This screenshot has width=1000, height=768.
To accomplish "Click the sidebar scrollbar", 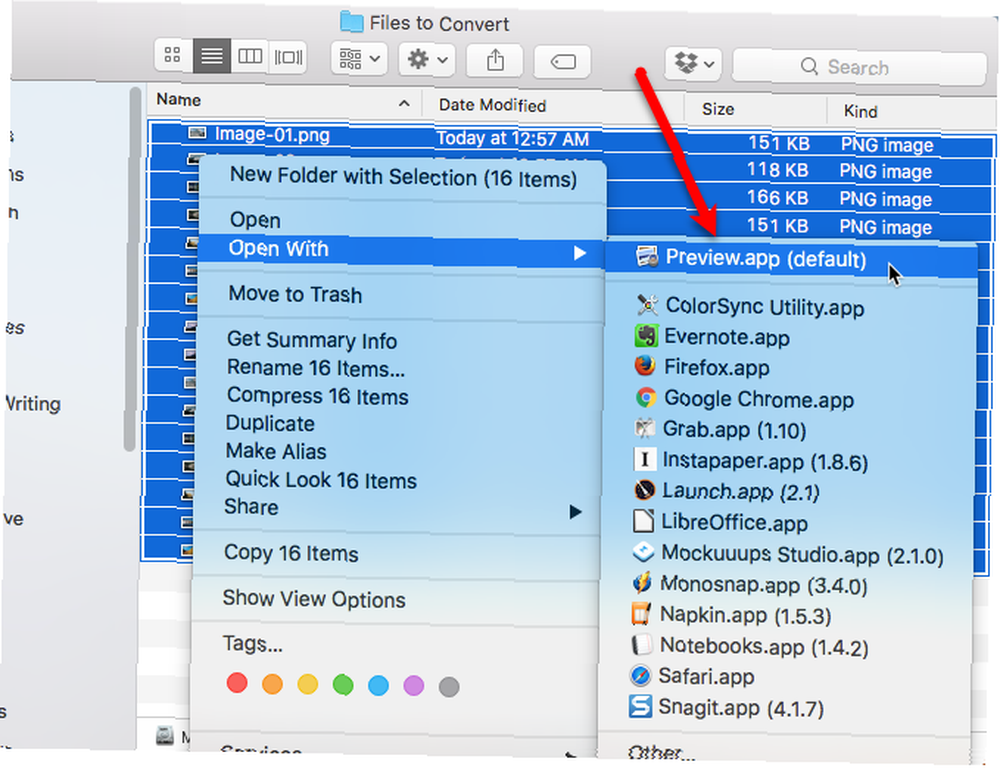I will click(131, 270).
